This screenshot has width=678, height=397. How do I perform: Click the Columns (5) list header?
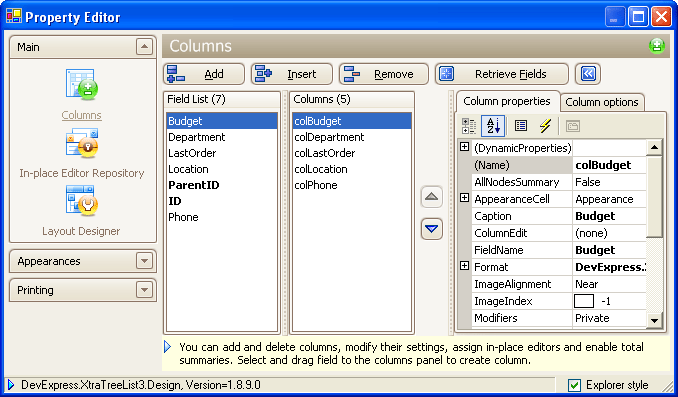352,99
